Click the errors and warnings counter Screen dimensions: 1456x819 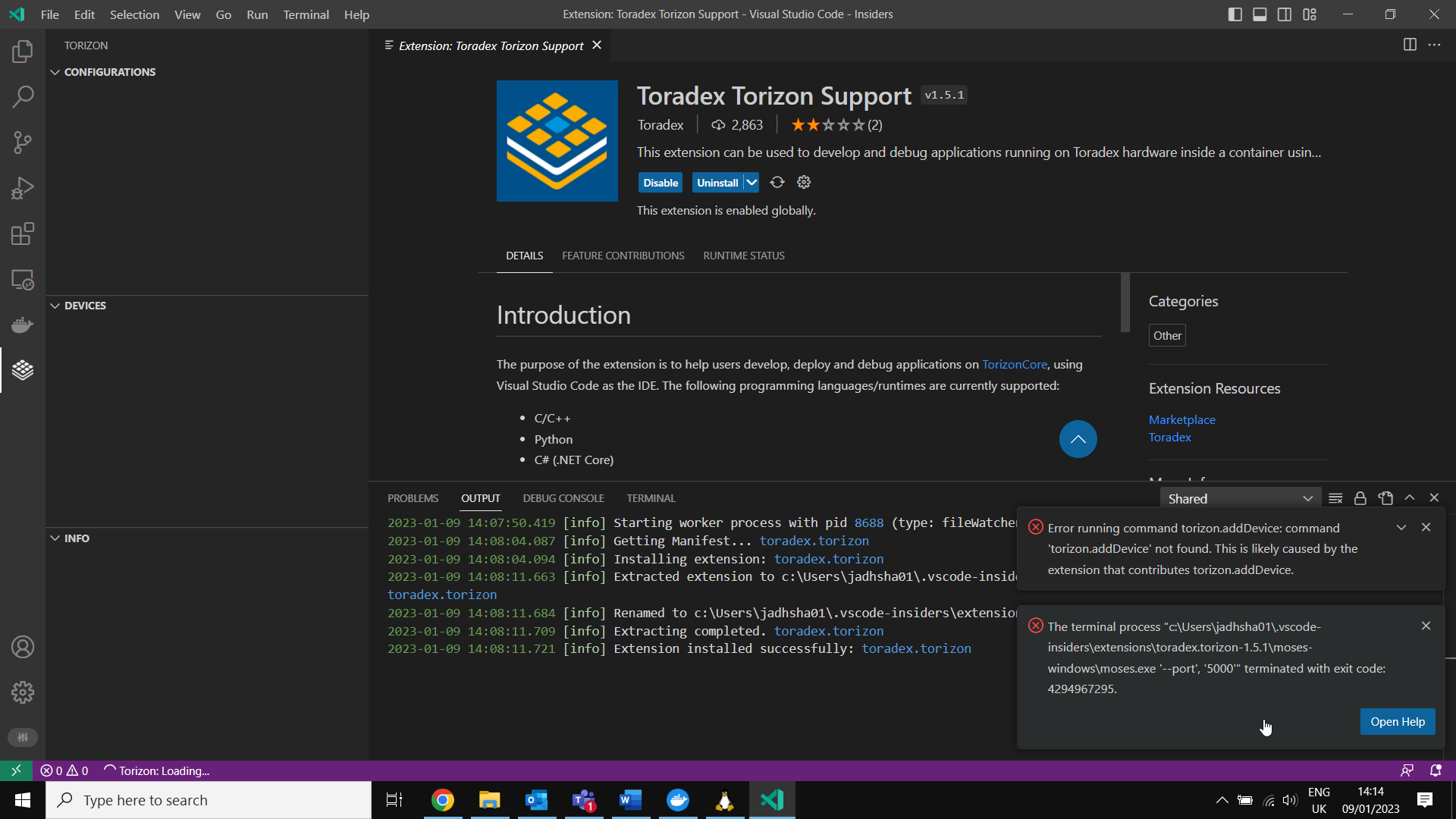(x=64, y=770)
